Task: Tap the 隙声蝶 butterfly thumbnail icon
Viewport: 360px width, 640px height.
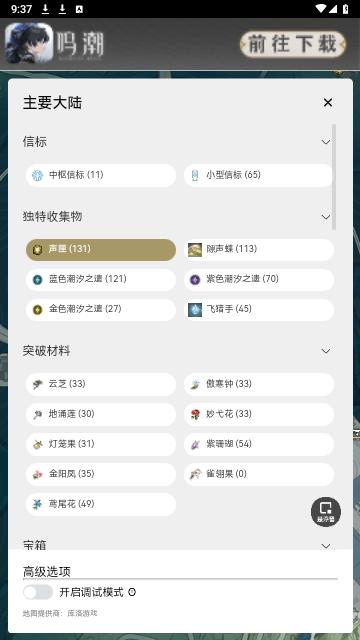Action: (195, 249)
